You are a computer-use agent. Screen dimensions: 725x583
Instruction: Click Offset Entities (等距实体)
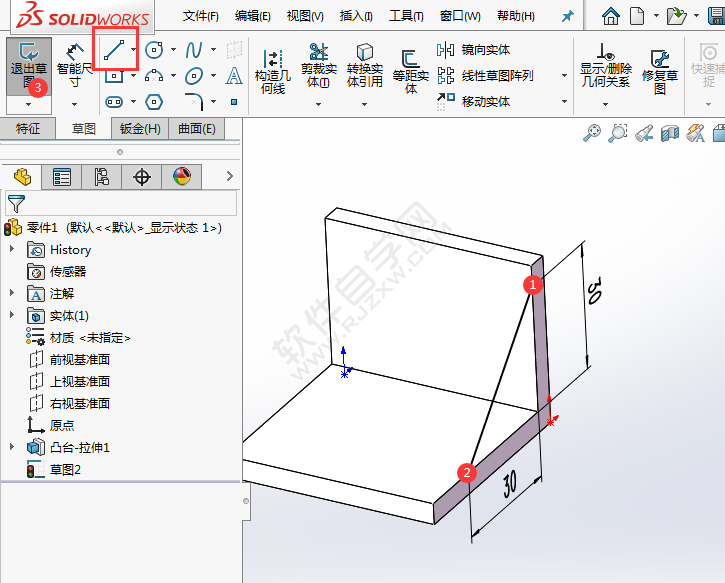[x=411, y=71]
